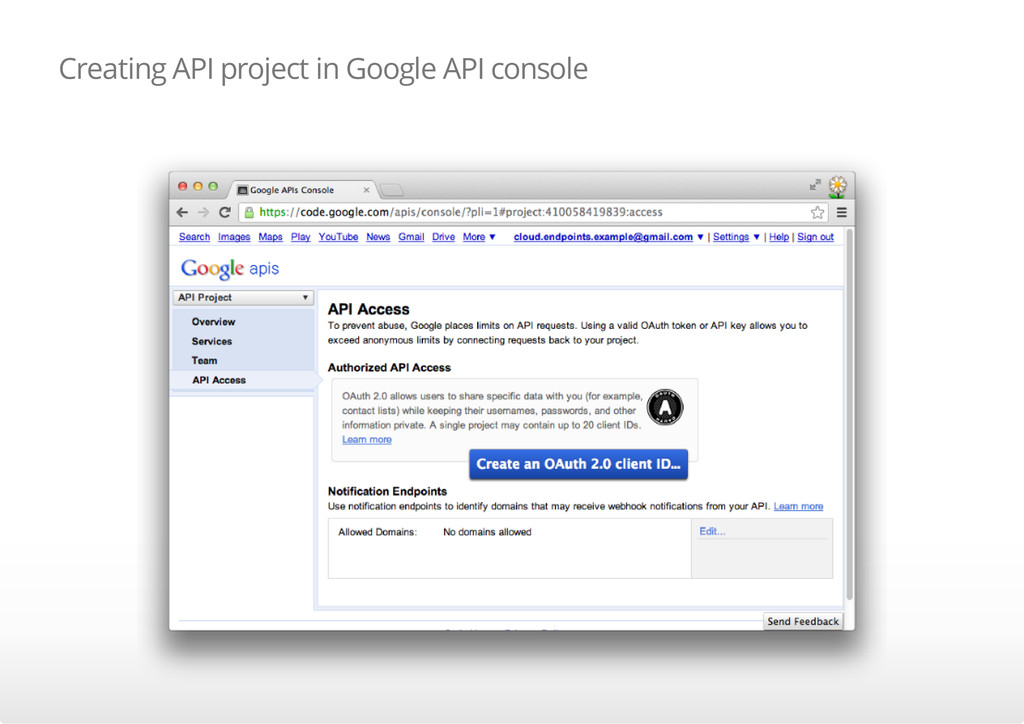Click Edit for Allowed Domains

[x=712, y=531]
